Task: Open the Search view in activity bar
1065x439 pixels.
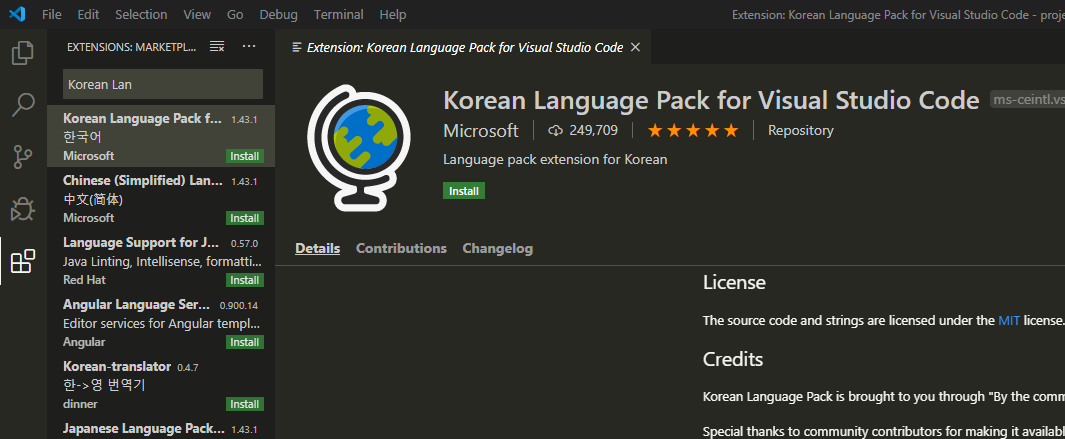Action: pos(23,105)
